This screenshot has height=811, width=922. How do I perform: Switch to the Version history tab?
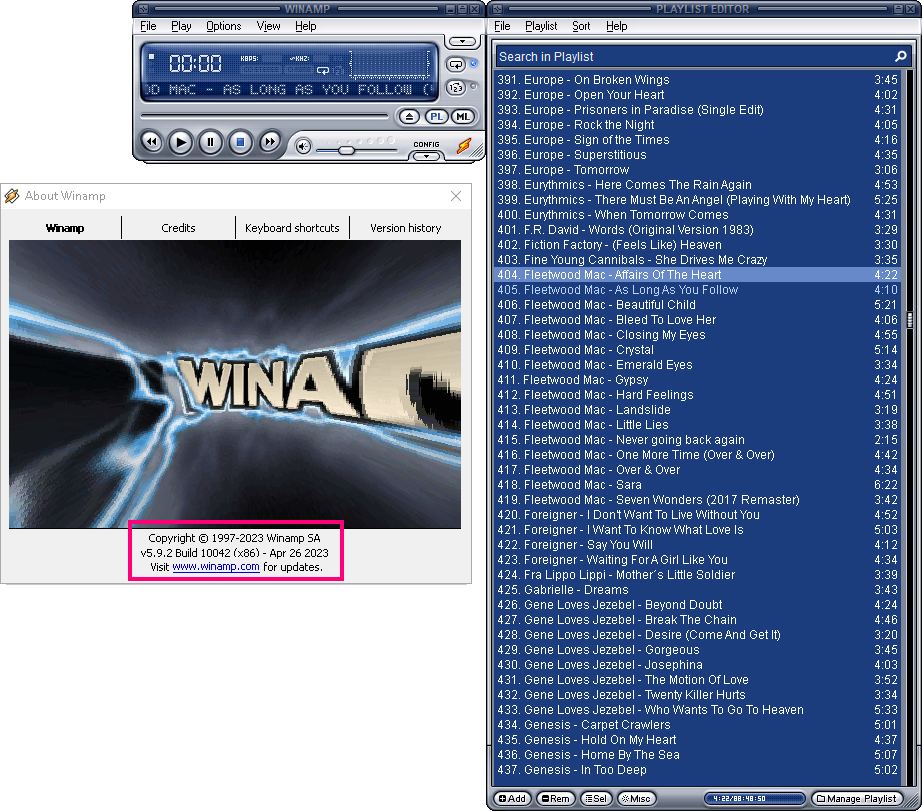point(406,228)
